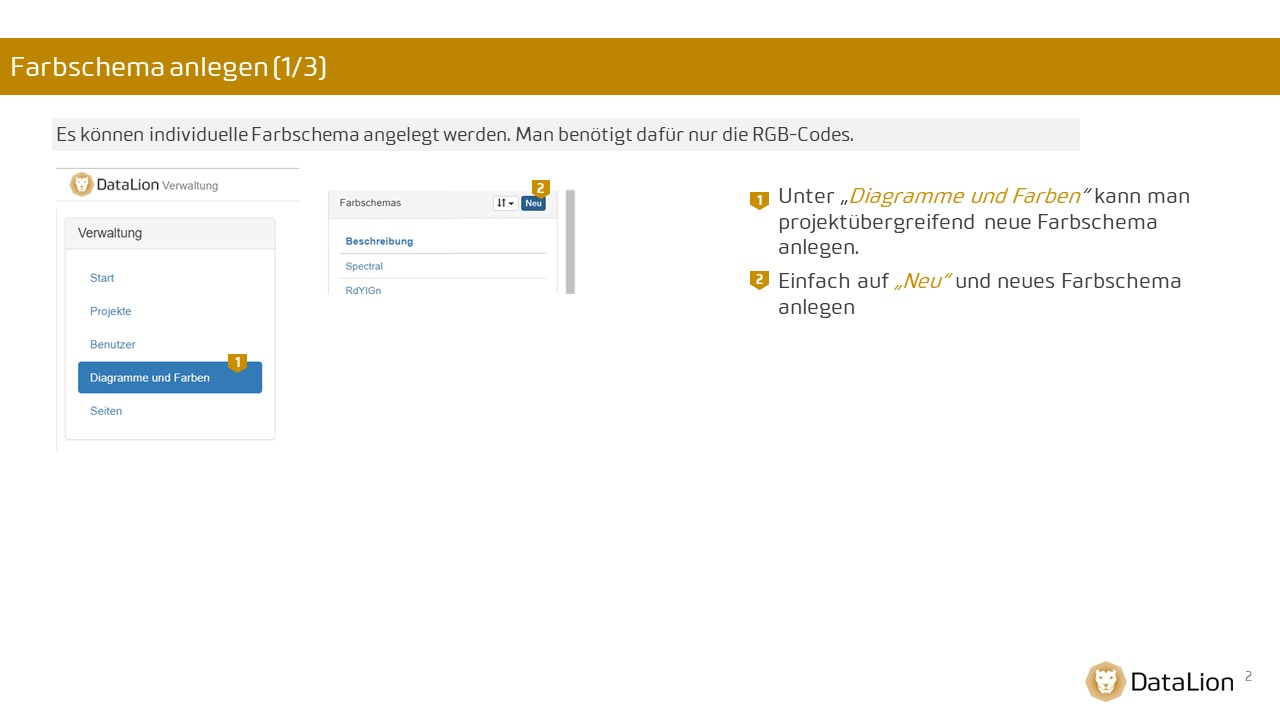Select the highlighted Diagramme und Farben item

[170, 378]
